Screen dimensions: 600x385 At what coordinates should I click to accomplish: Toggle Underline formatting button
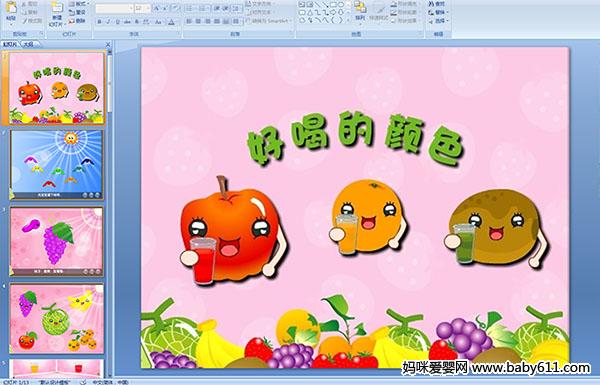coord(117,22)
